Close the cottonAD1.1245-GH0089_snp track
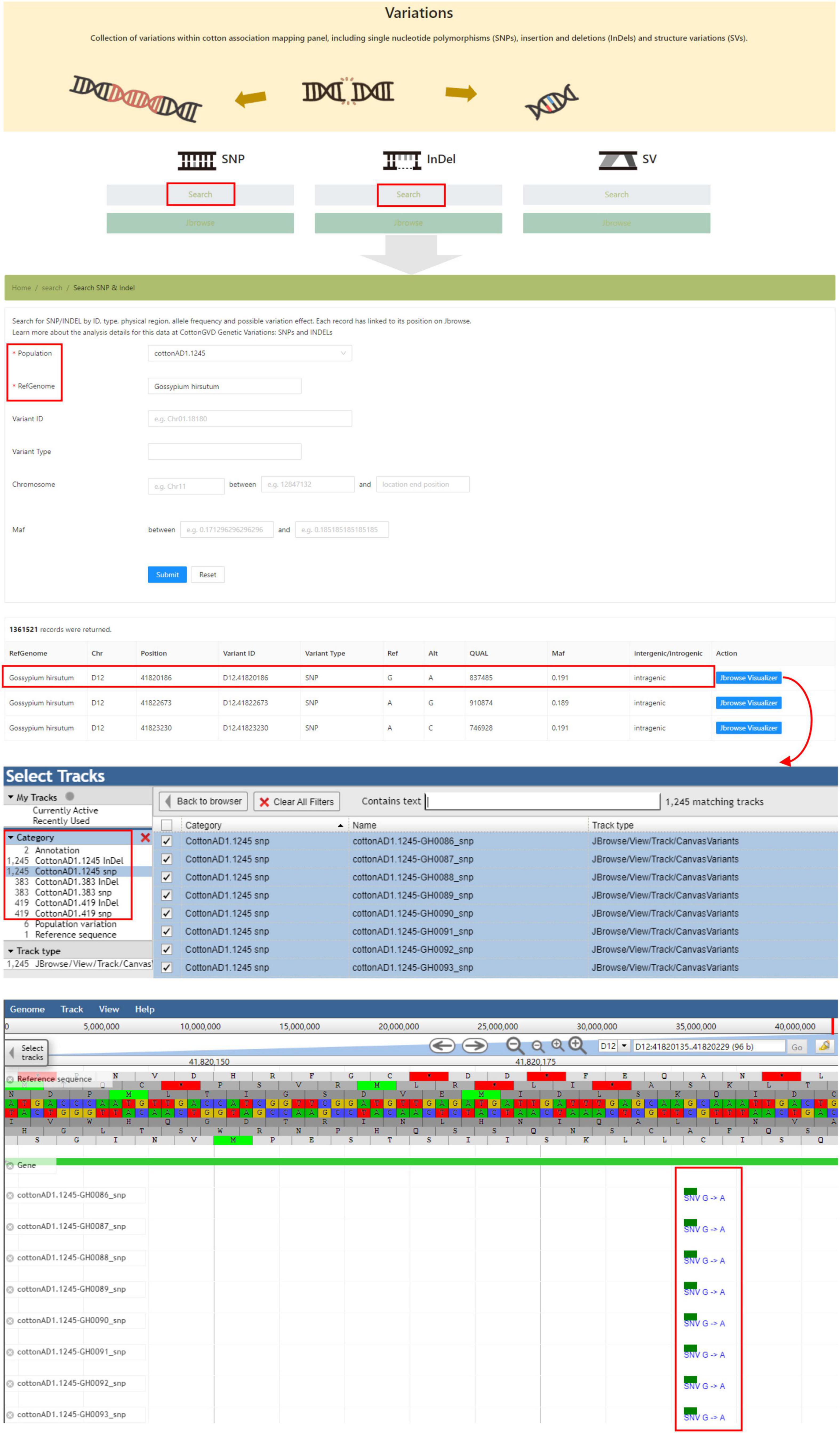Viewport: 840px width, 1433px height. pos(10,1289)
